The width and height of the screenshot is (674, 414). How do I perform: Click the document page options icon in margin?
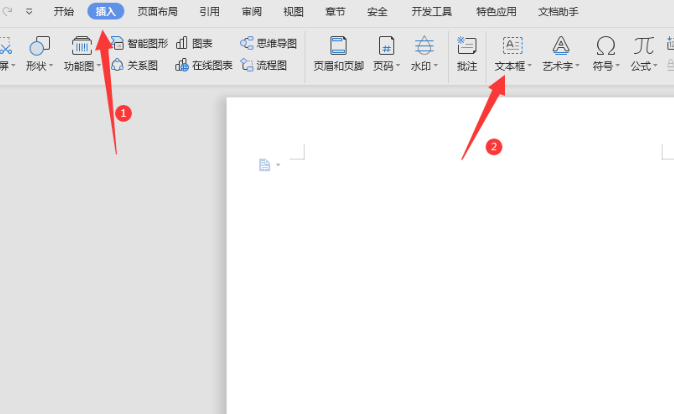pos(264,165)
